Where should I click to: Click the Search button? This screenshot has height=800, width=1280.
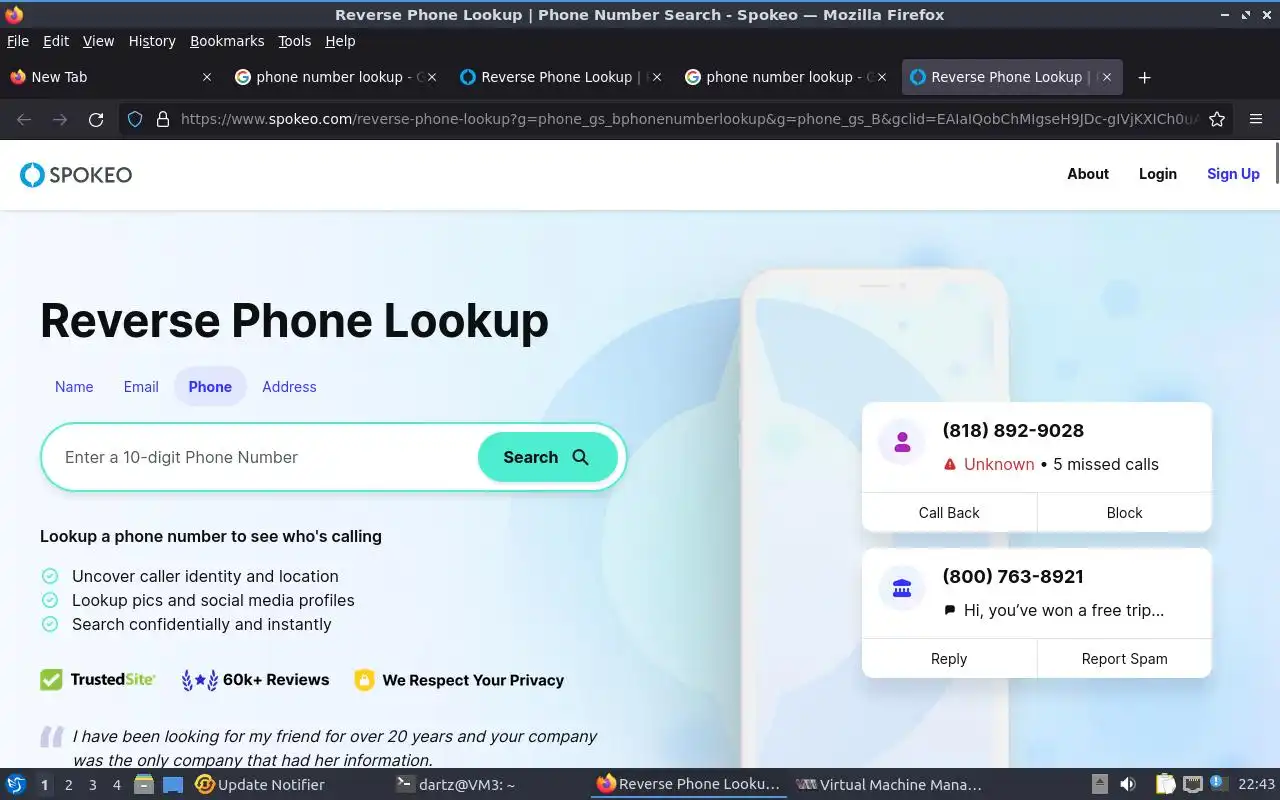click(x=547, y=457)
